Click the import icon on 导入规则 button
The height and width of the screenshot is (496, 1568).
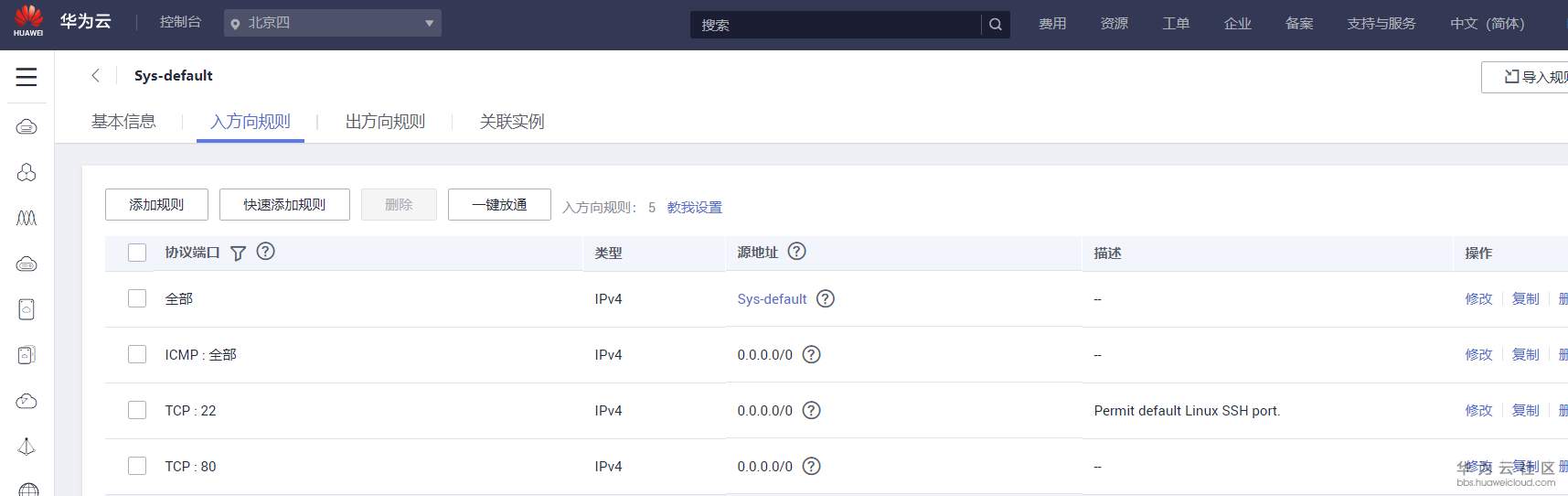[x=1511, y=77]
